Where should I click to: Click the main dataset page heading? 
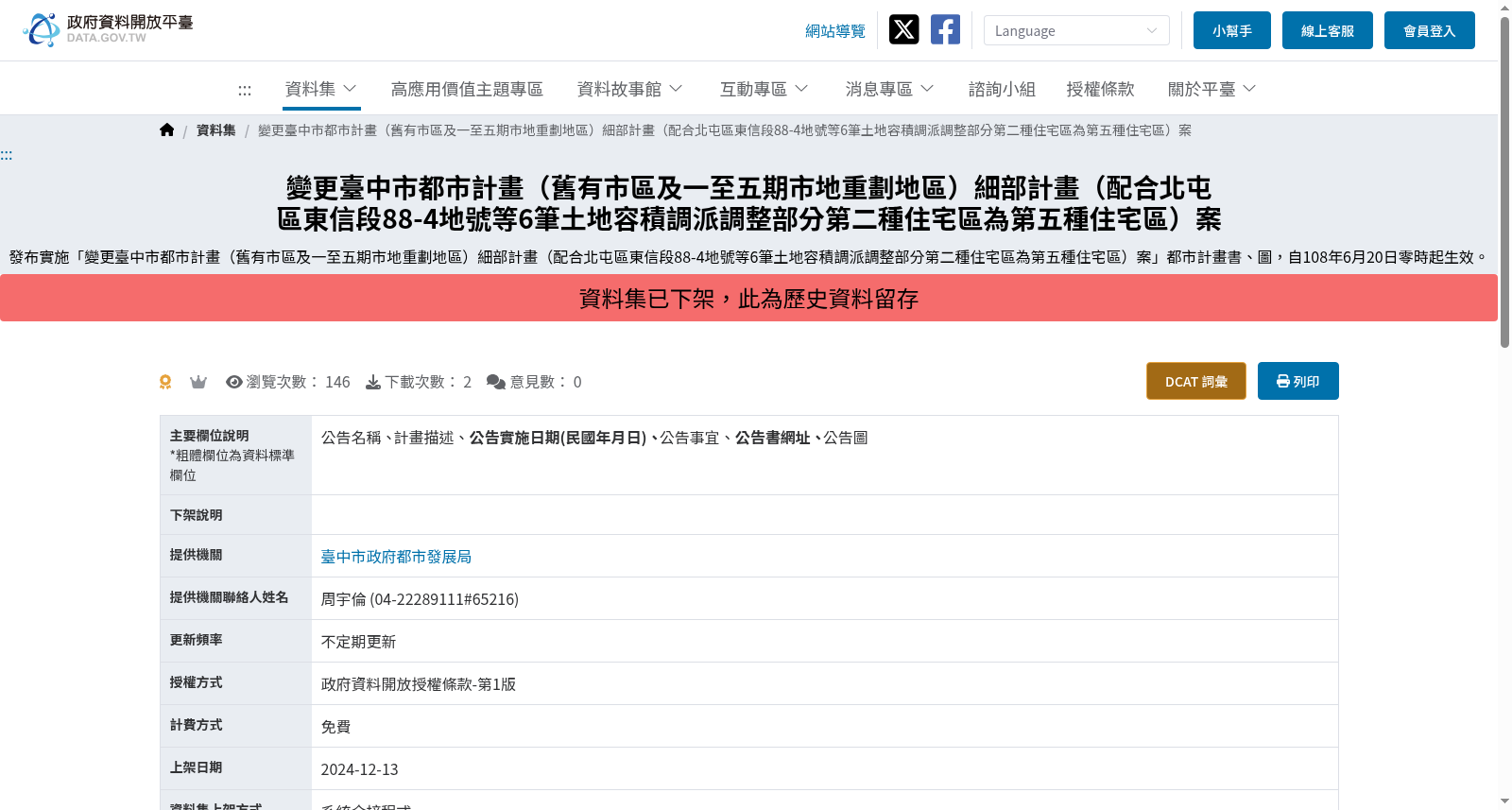[x=748, y=203]
